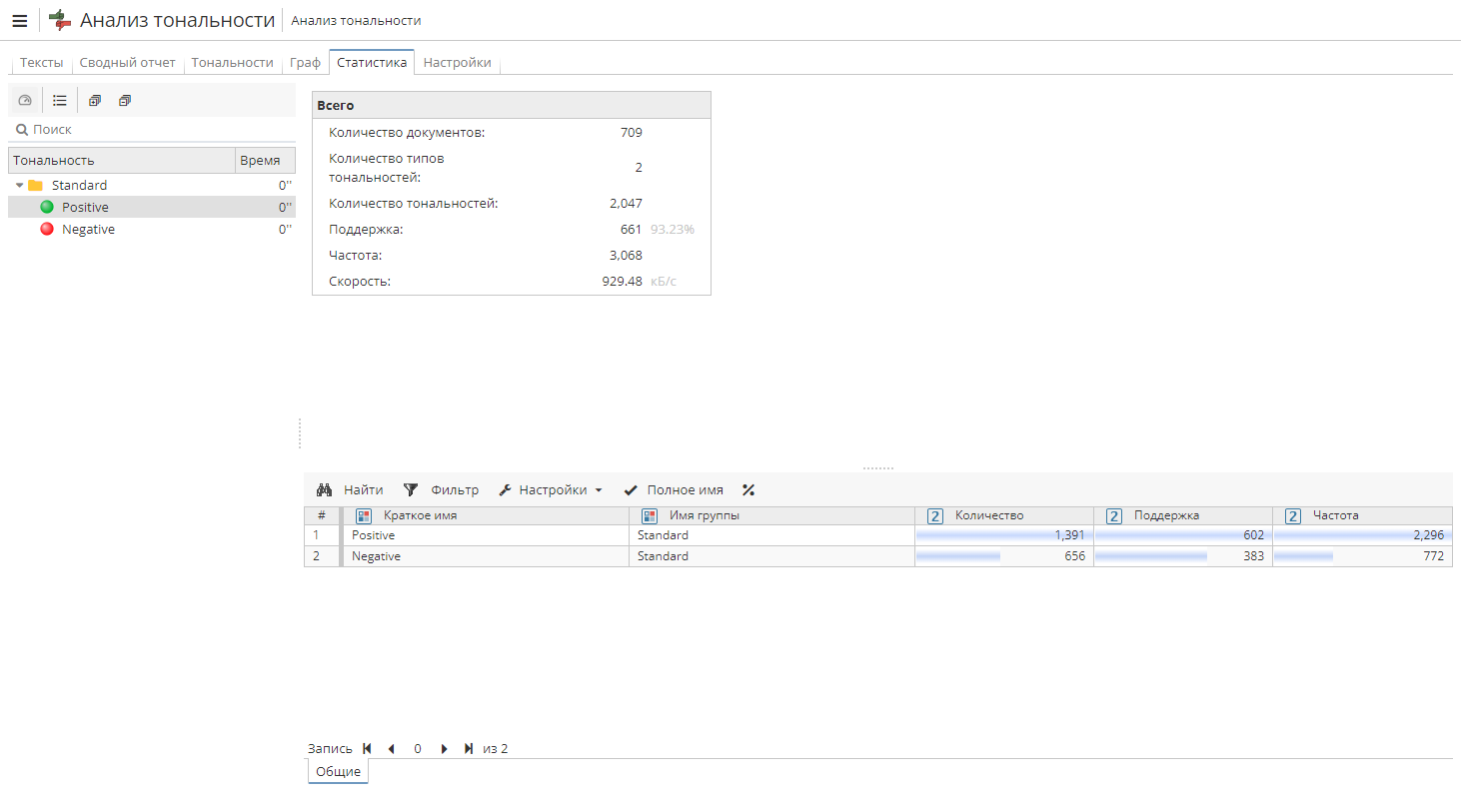Screen dimensions: 1461x812
Task: Click the Краткое имя column header
Action: pyautogui.click(x=487, y=516)
